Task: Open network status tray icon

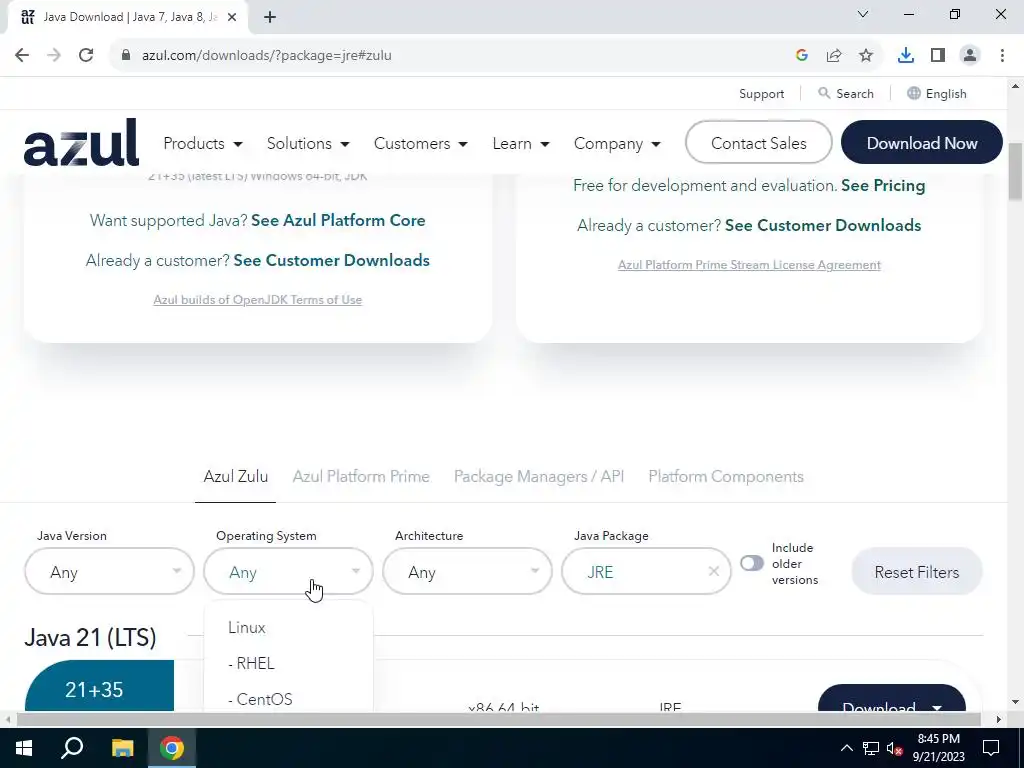Action: (871, 748)
